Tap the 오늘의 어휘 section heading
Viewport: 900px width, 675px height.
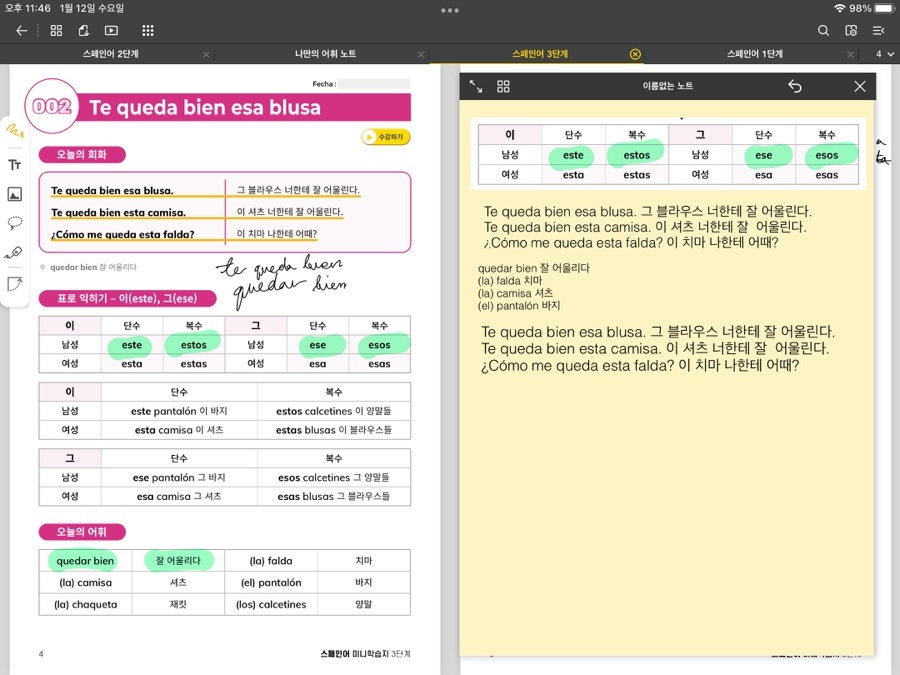[x=82, y=532]
